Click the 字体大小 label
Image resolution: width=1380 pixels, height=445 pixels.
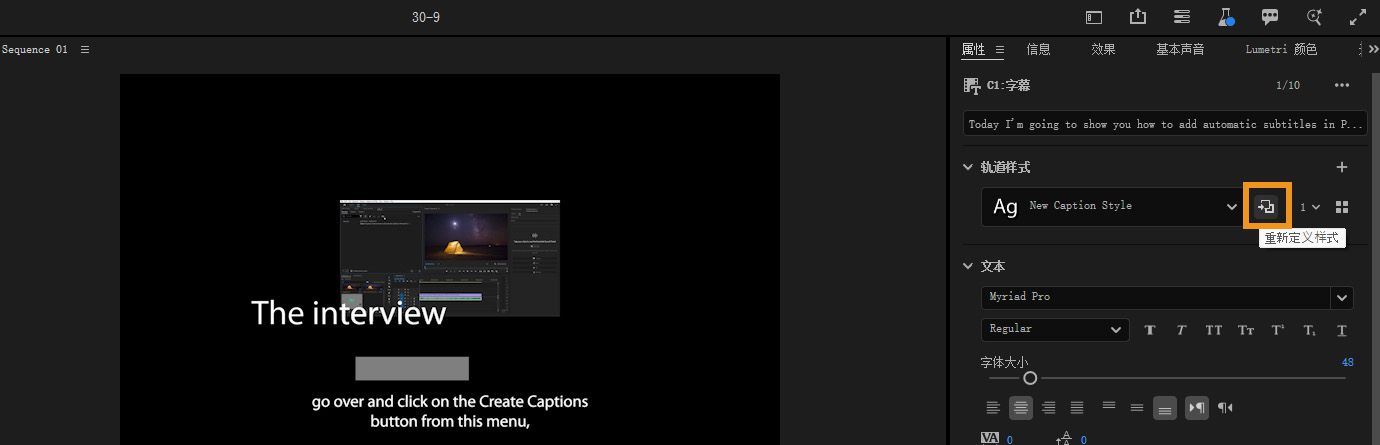(1004, 362)
